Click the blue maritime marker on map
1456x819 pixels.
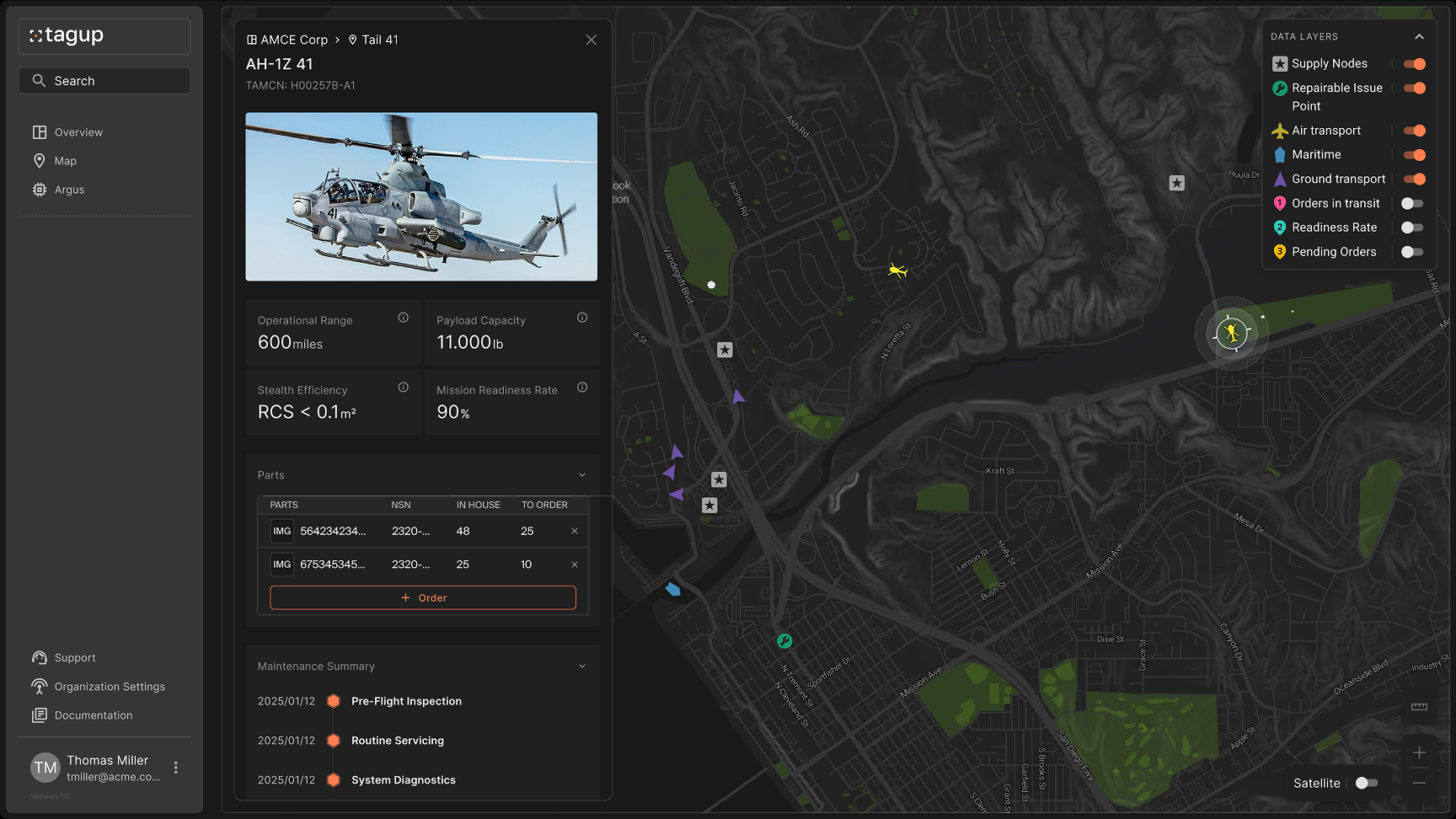pos(672,589)
